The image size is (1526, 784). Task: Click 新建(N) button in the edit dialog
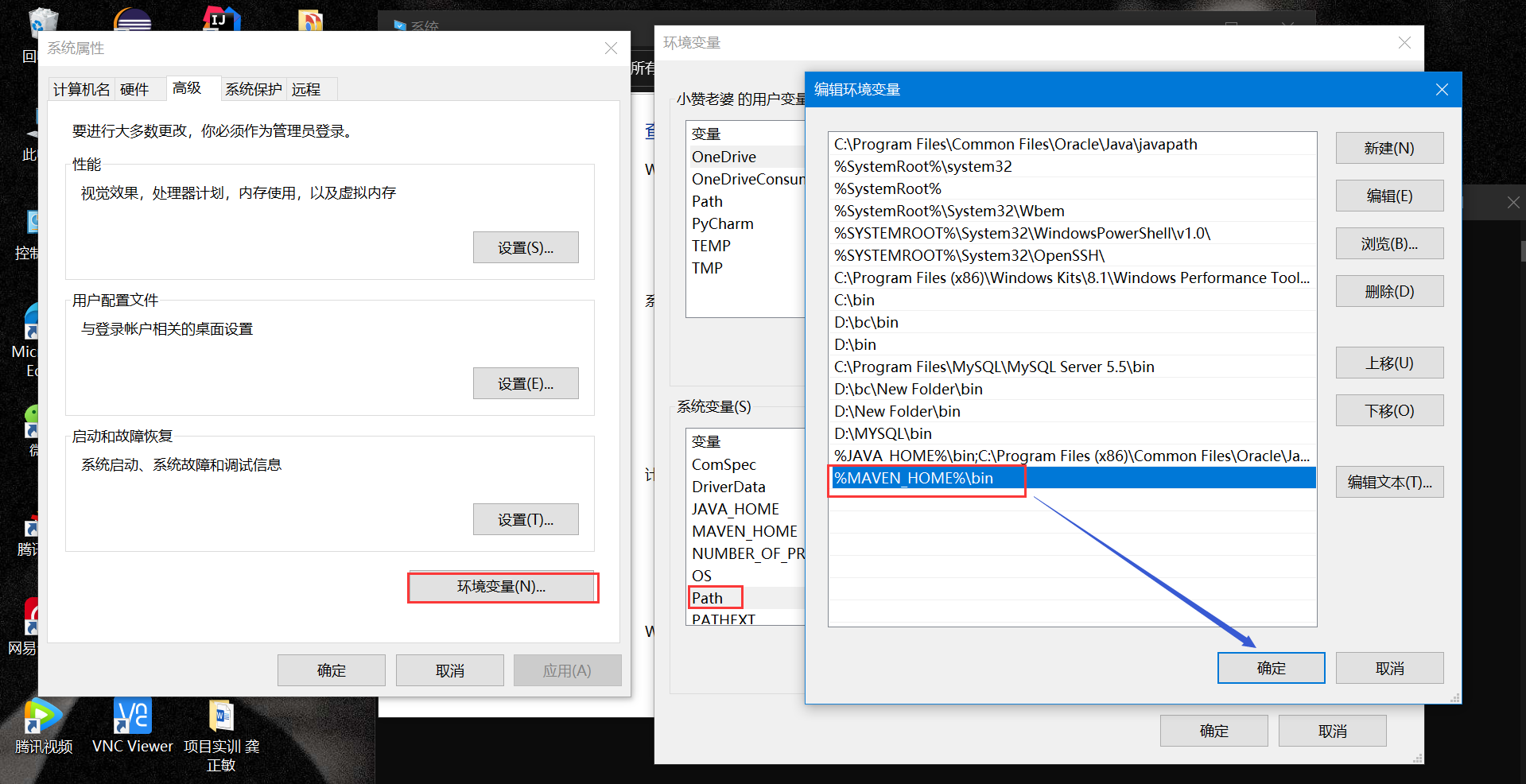click(x=1389, y=148)
